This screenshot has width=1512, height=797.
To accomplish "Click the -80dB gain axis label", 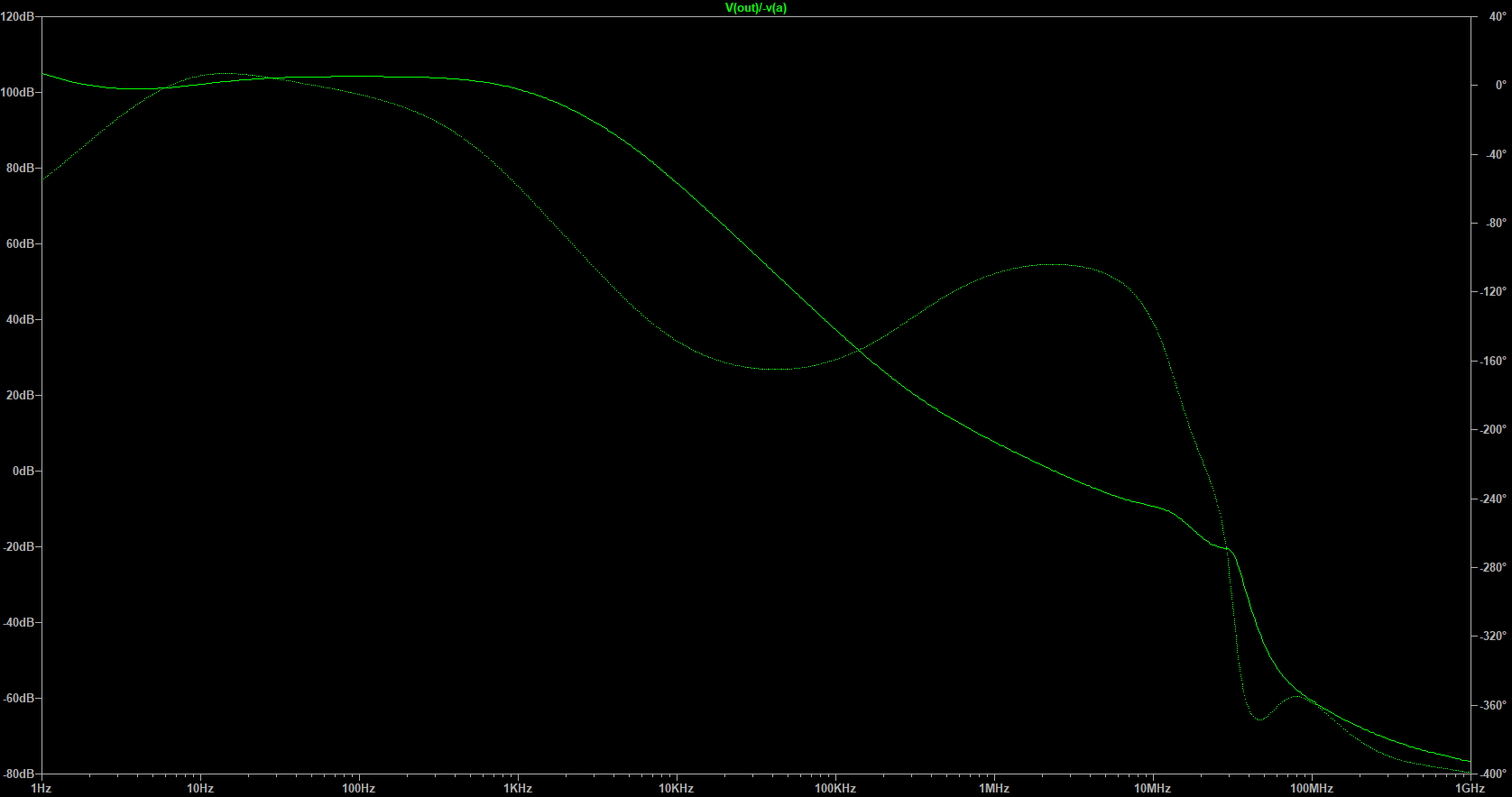I will [19, 774].
